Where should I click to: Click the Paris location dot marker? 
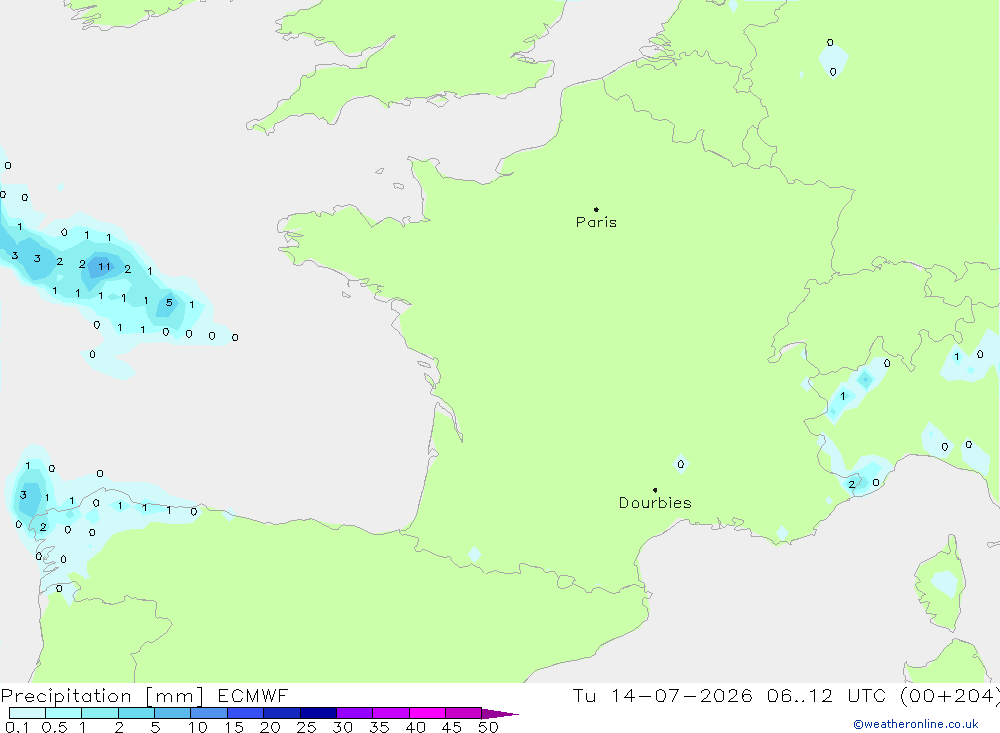596,209
